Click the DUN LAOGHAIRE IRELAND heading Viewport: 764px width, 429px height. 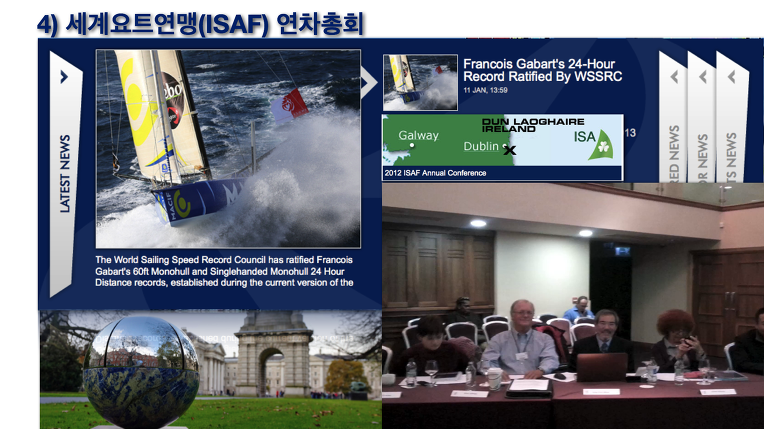(533, 125)
